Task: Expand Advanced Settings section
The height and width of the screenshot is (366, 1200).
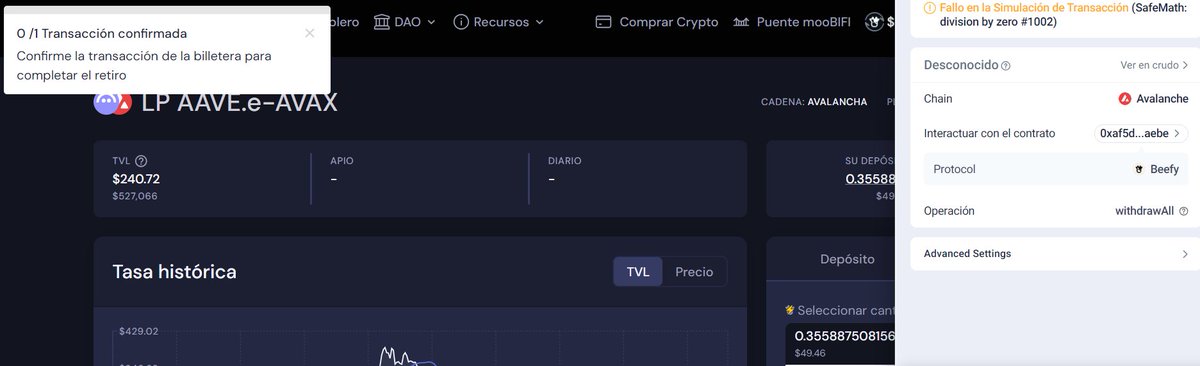Action: (1055, 254)
